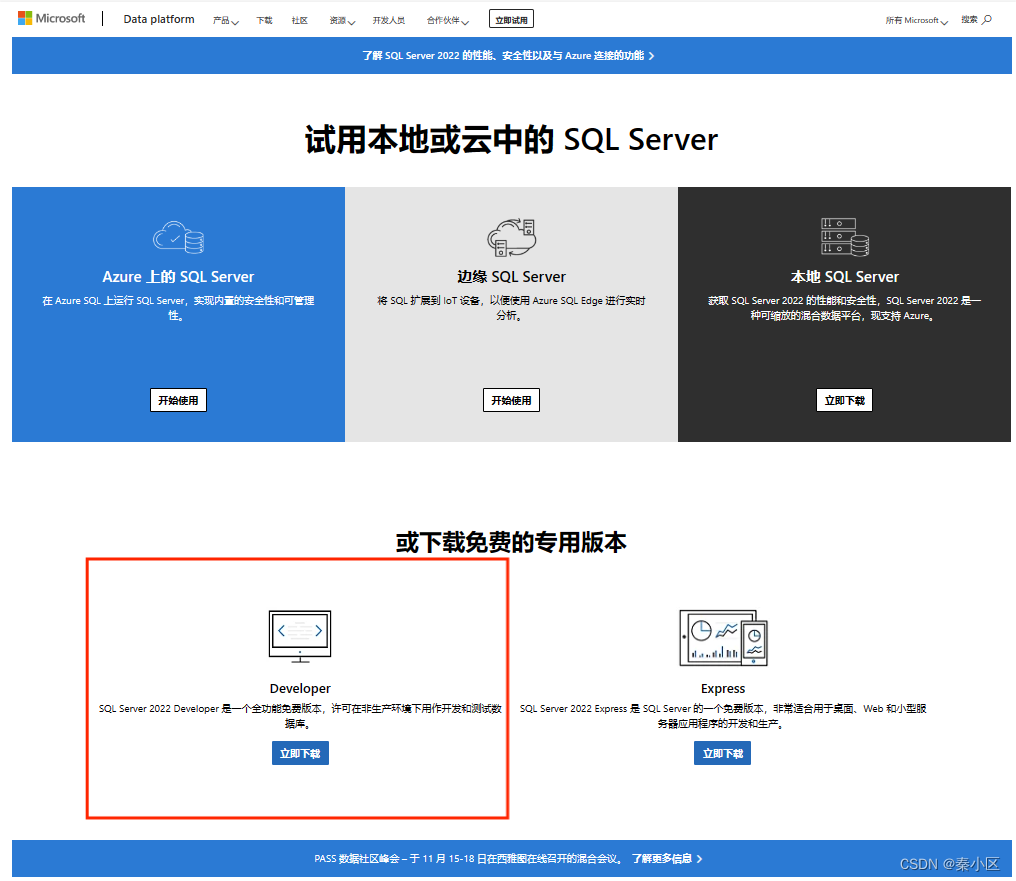
Task: Click the 搜索 magnifier icon
Action: point(987,20)
